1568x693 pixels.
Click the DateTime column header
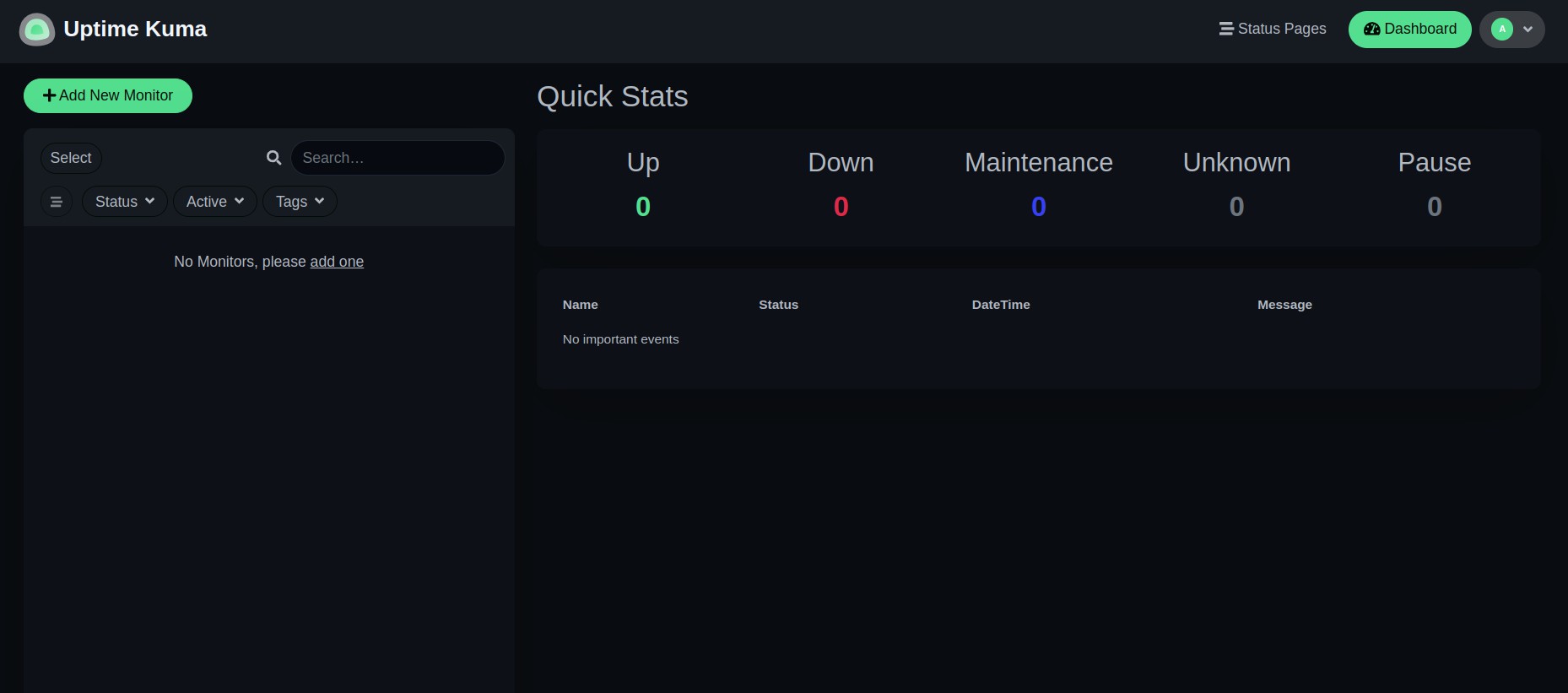(x=1000, y=305)
